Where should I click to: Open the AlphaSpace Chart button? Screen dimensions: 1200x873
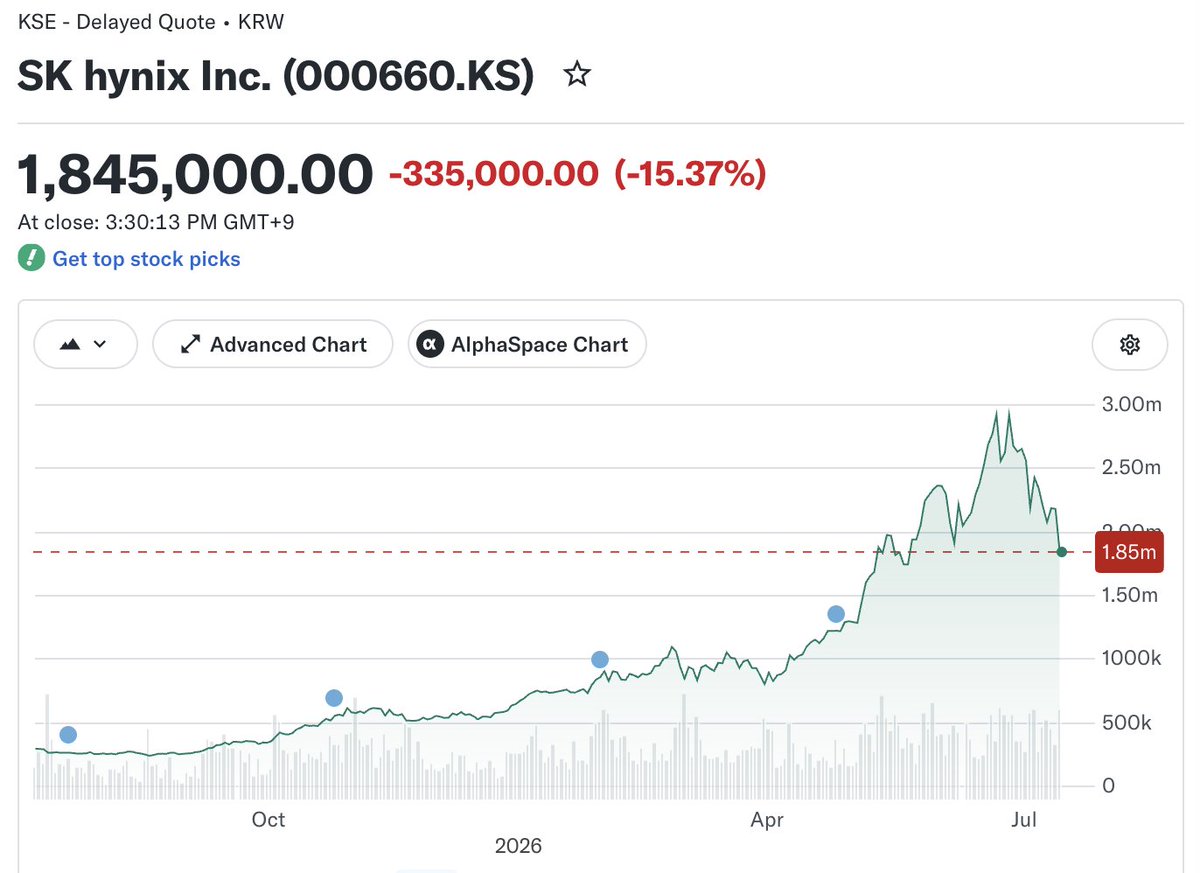pyautogui.click(x=527, y=344)
